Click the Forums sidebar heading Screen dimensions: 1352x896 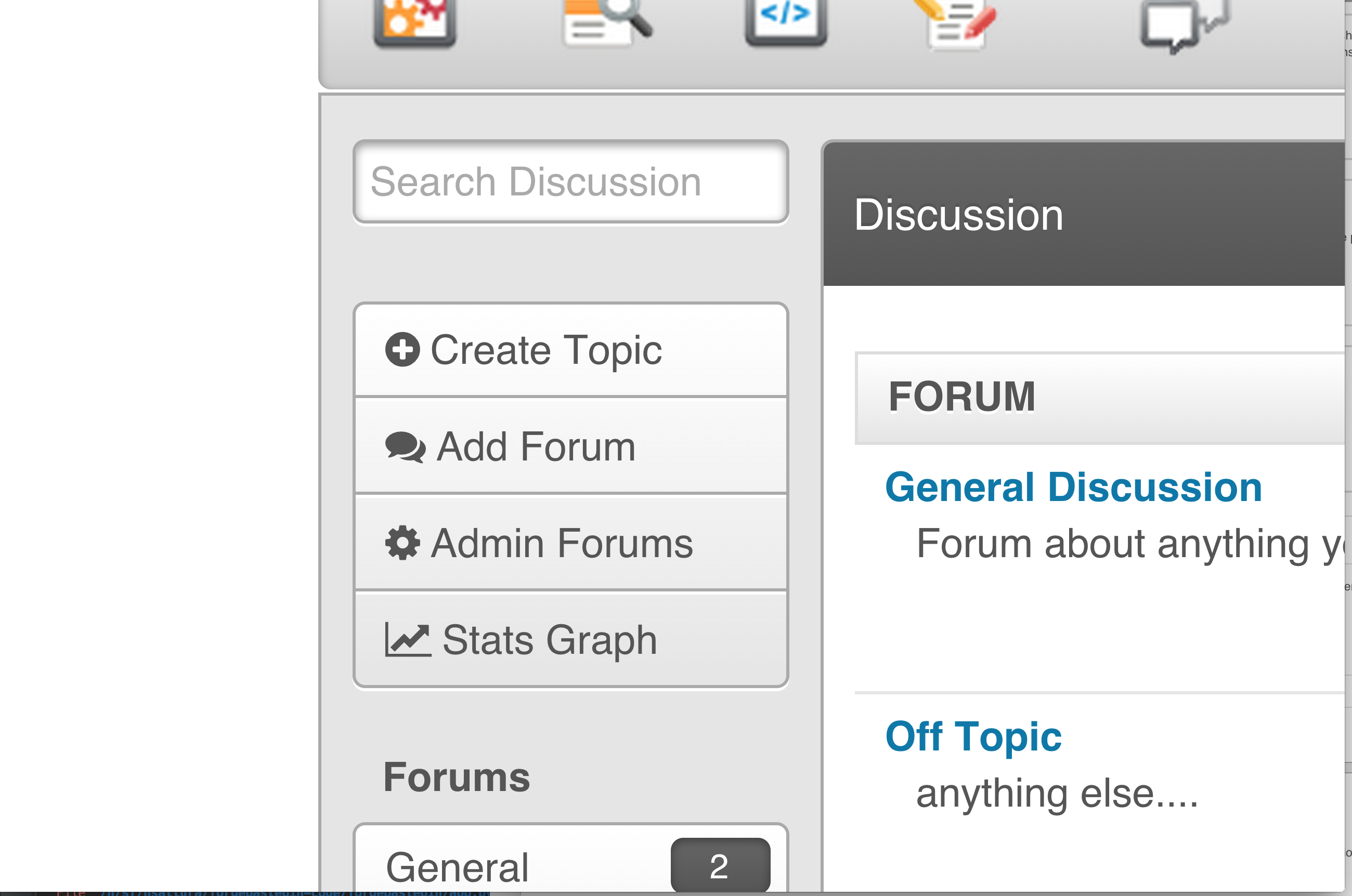tap(456, 777)
